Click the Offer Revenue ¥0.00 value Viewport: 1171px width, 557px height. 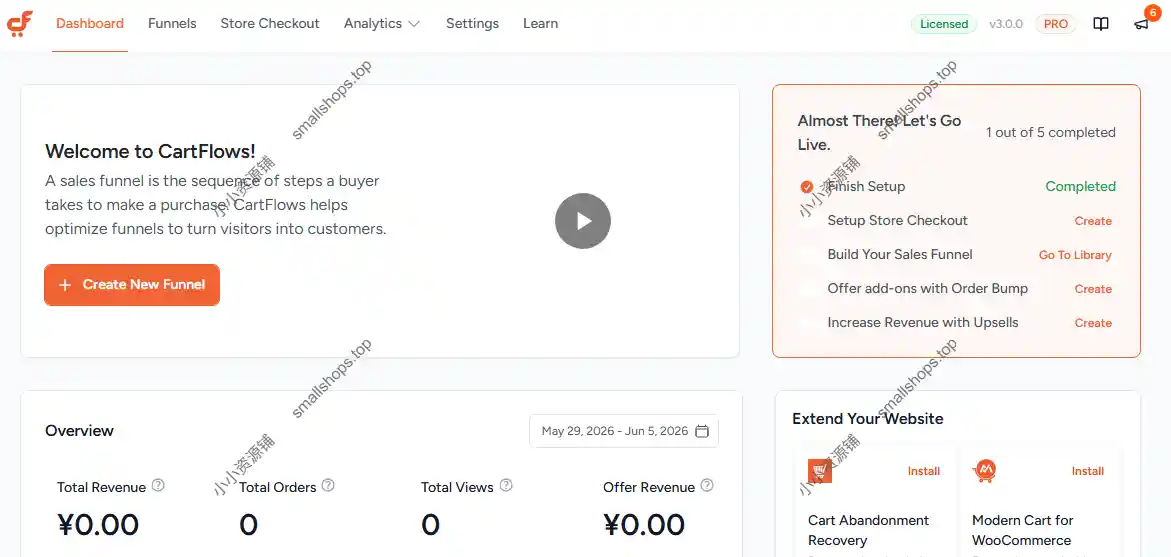coord(644,525)
